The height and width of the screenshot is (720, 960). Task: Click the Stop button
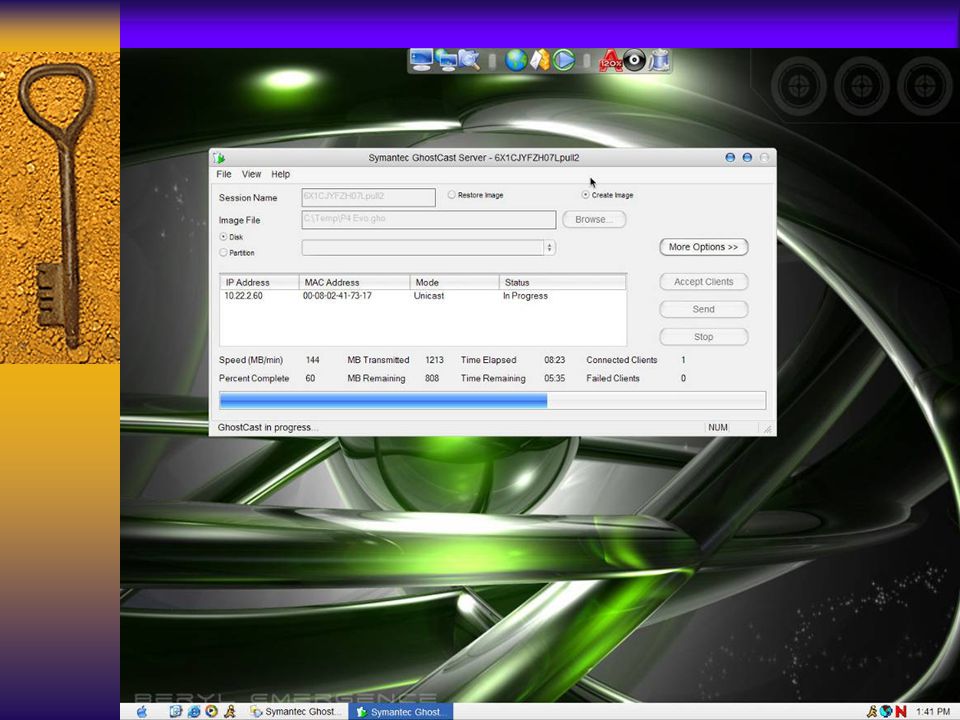click(x=703, y=337)
